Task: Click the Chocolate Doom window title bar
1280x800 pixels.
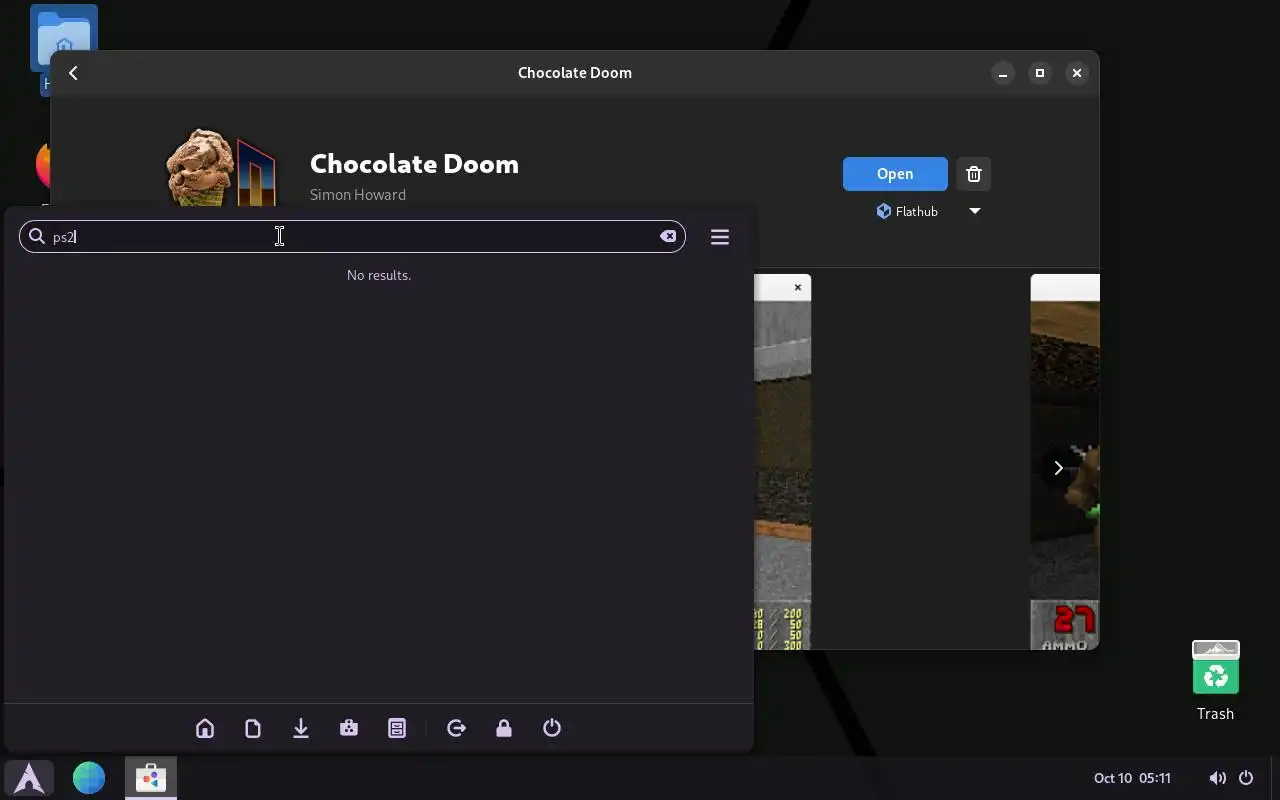Action: pos(575,73)
